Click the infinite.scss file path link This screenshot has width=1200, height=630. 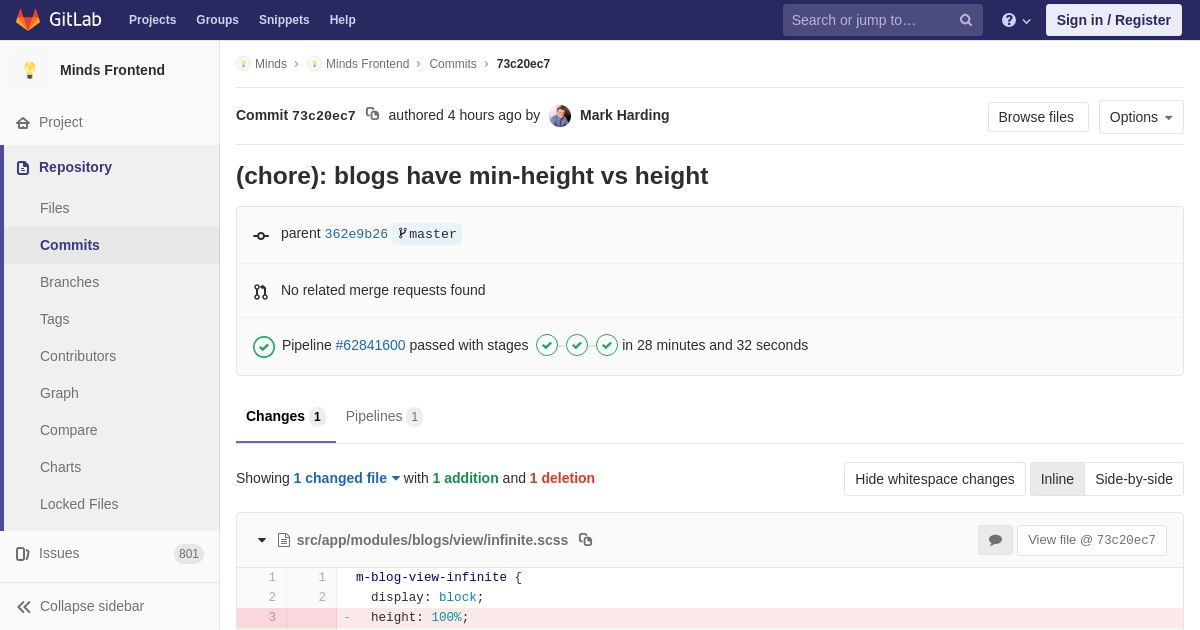(432, 540)
